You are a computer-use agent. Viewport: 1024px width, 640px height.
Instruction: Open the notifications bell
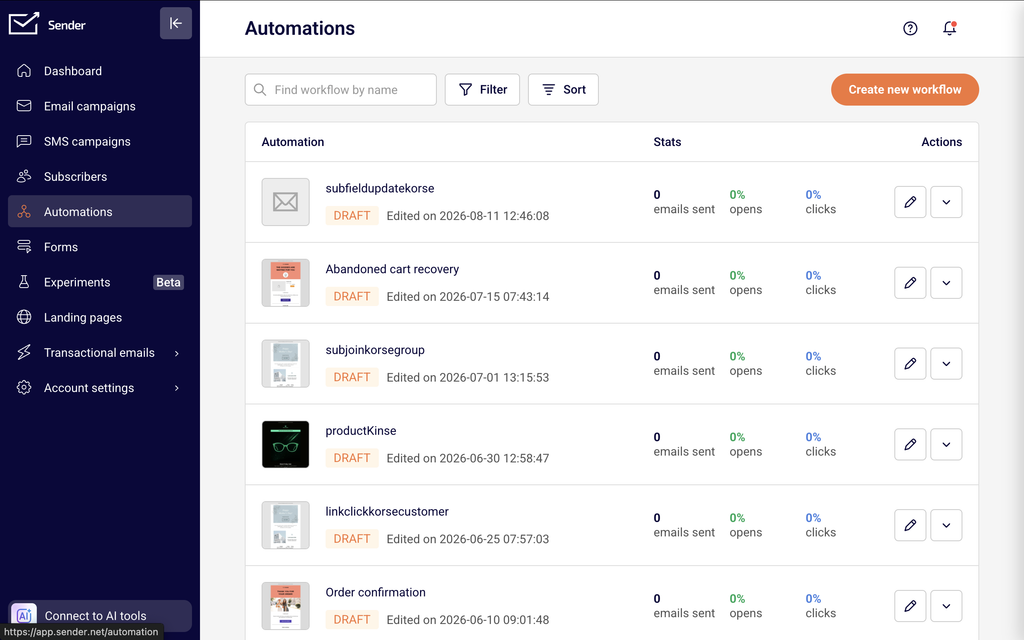(x=950, y=28)
